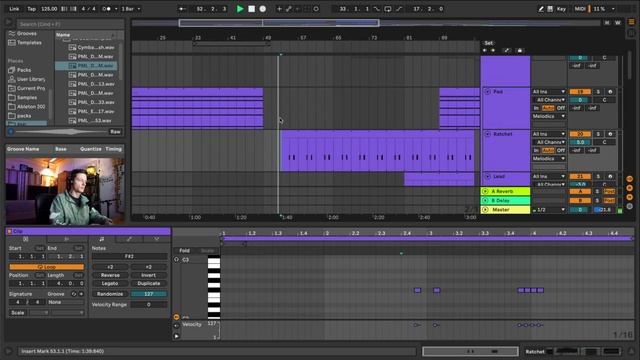Select the Samples folder in Places

(27, 98)
